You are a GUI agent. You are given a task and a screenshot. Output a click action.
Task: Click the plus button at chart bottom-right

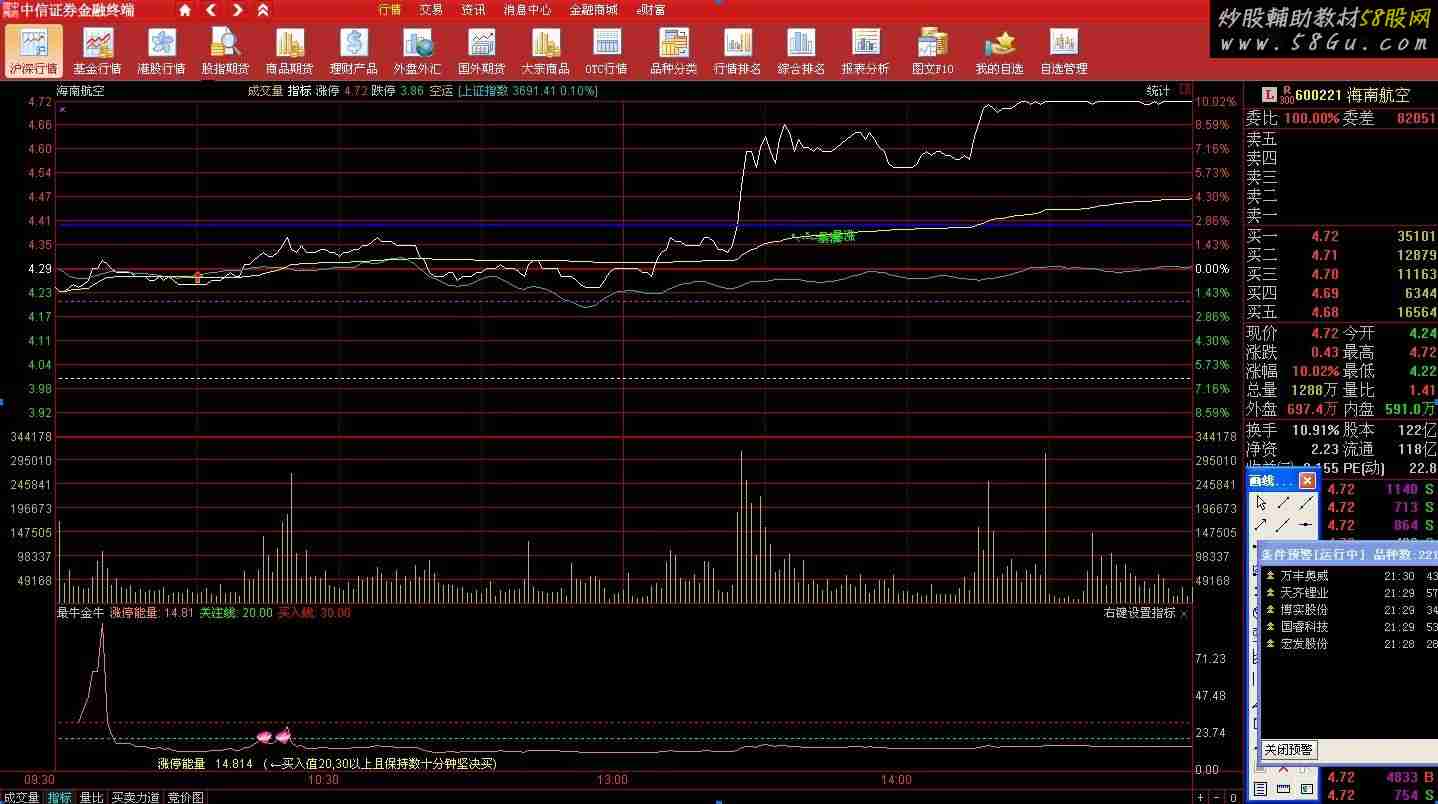click(1201, 797)
